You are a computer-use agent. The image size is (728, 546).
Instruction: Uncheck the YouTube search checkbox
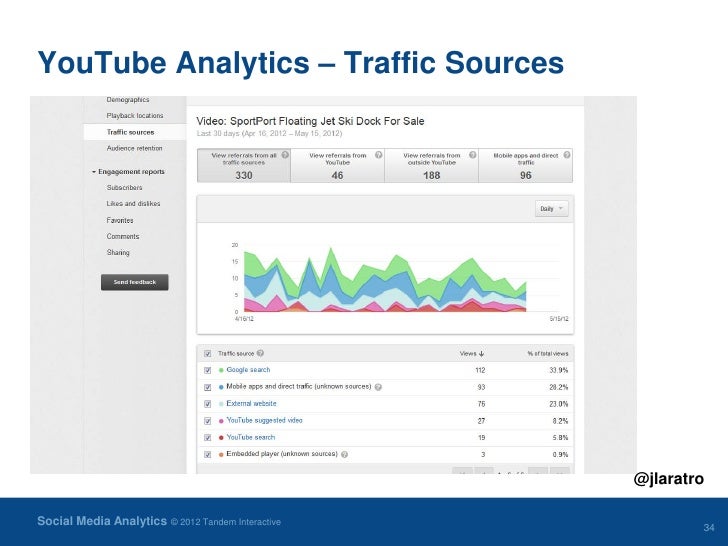point(208,437)
